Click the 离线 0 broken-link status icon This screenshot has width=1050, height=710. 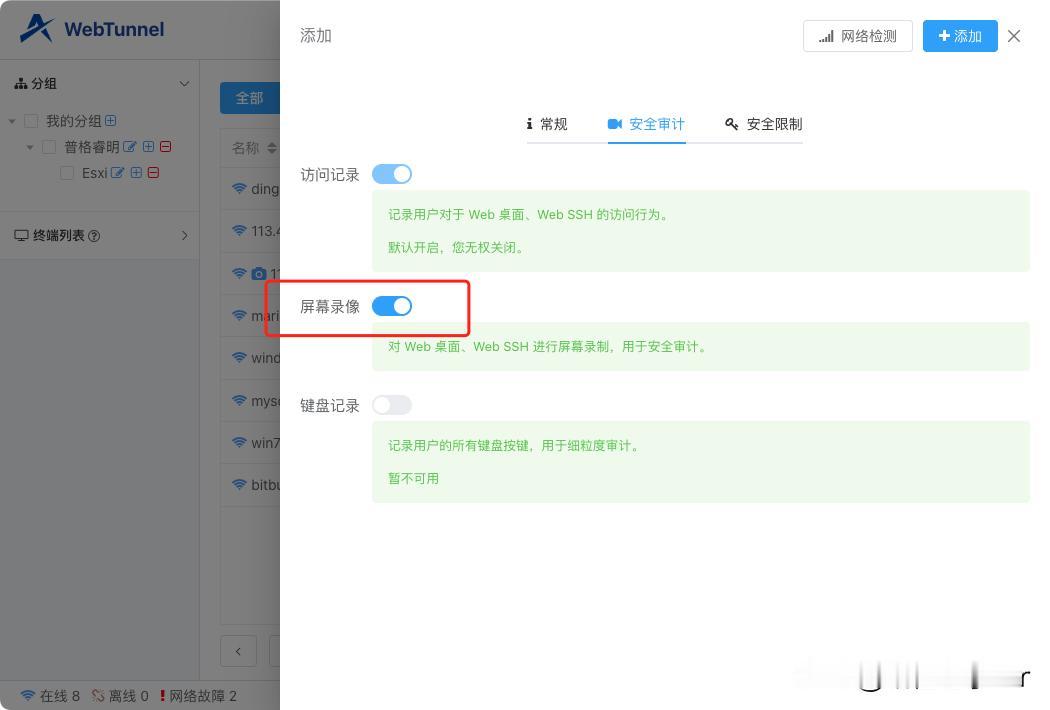pos(98,696)
